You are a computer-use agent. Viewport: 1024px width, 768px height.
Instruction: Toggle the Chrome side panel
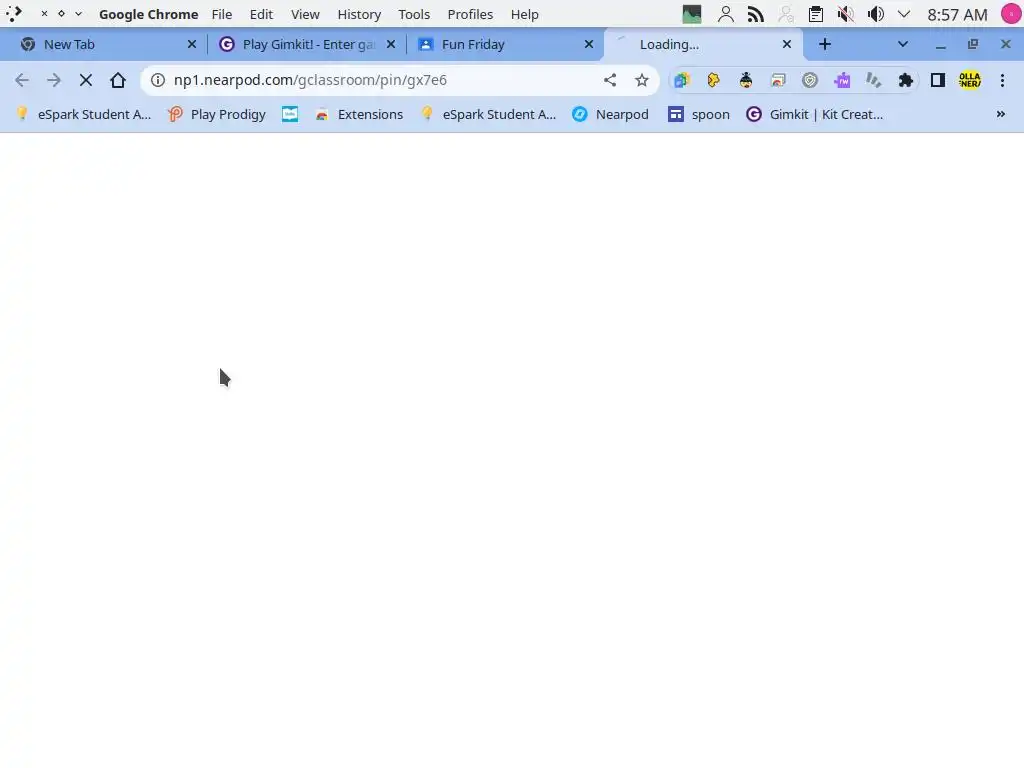[x=938, y=80]
